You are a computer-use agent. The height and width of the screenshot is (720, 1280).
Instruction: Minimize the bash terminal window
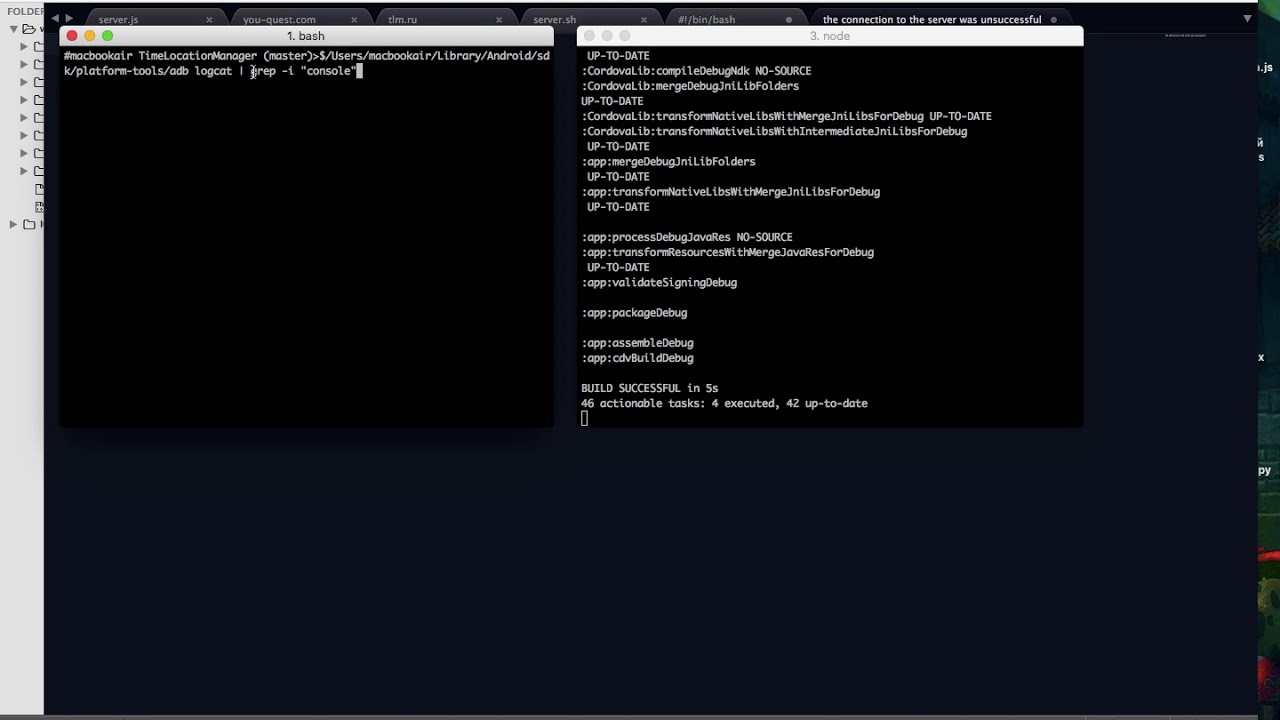click(90, 36)
